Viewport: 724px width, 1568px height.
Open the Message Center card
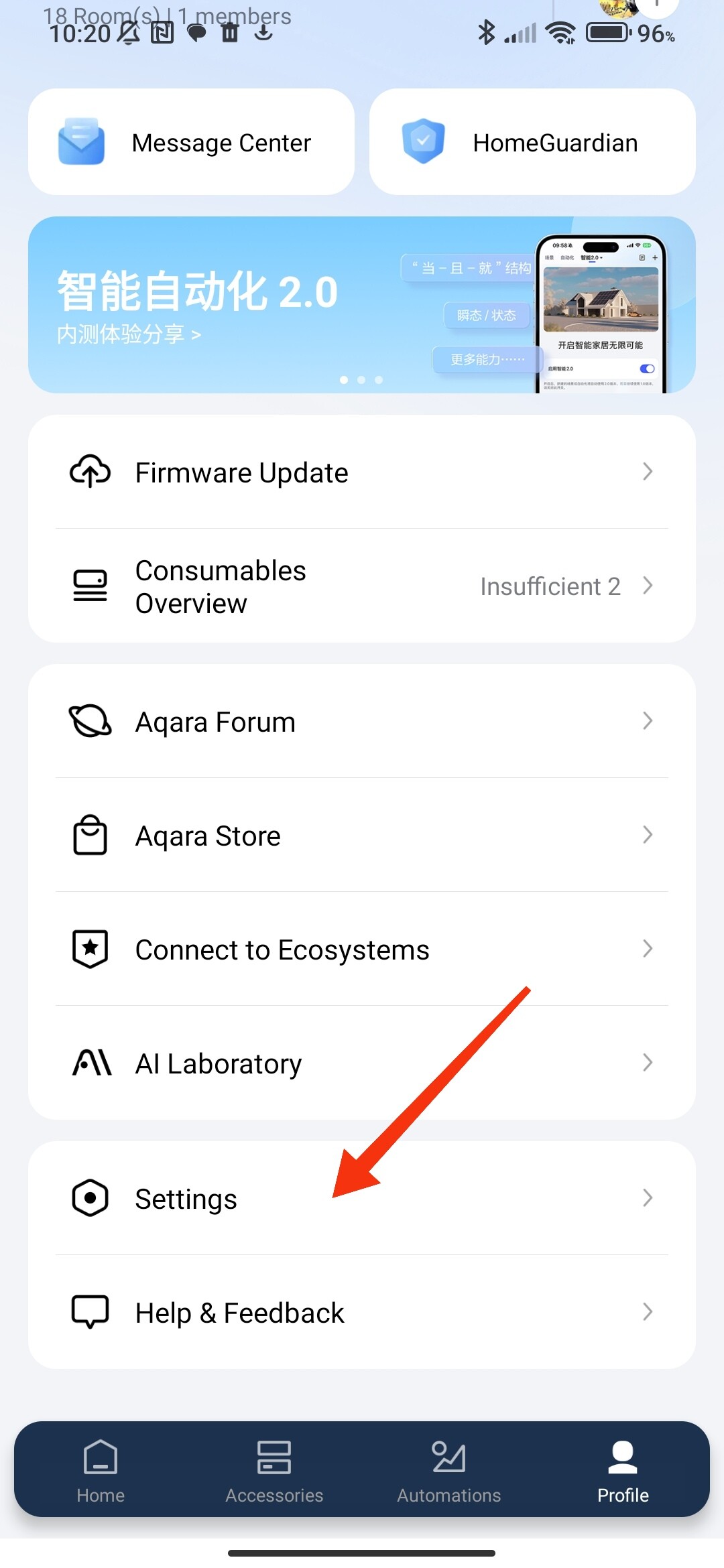191,142
